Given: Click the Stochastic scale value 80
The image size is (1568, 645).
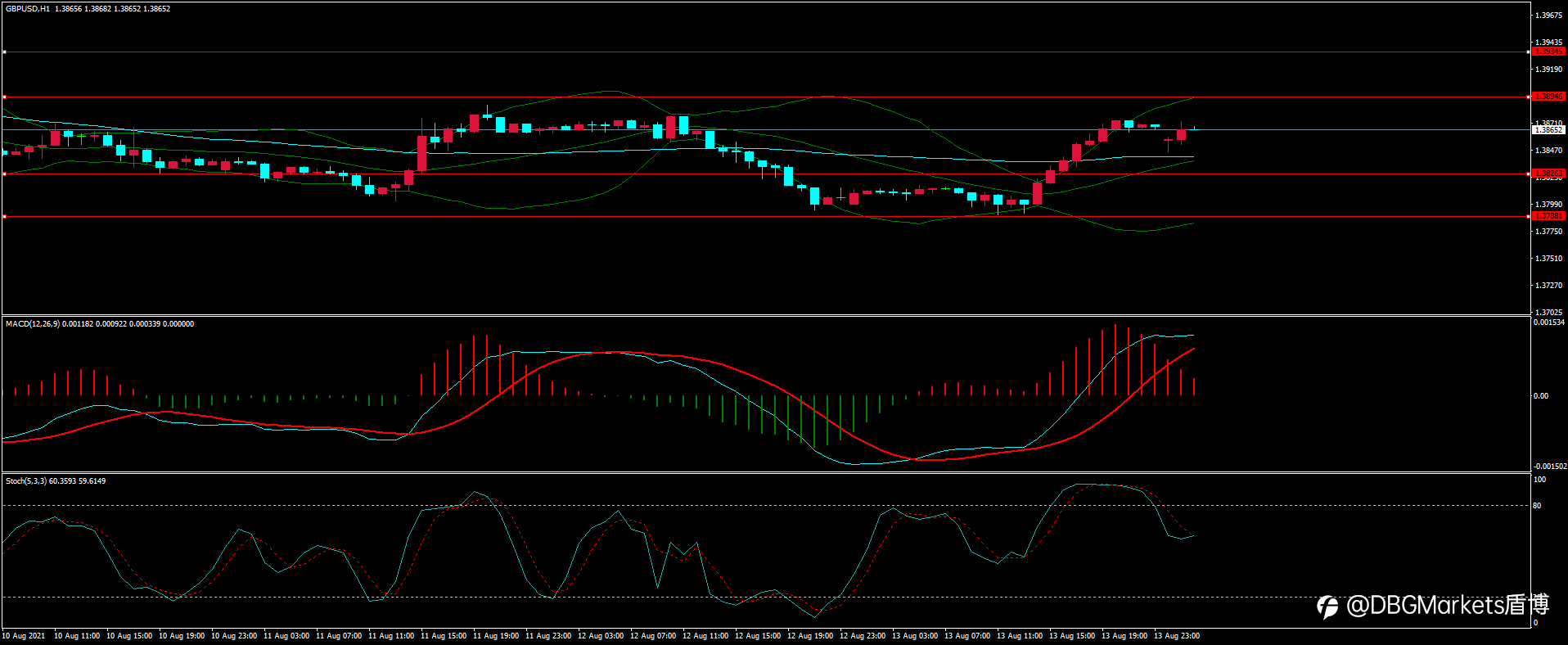Looking at the screenshot, I should [1538, 506].
